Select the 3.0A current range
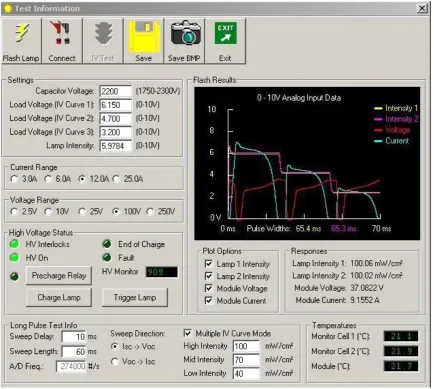 tap(14, 179)
